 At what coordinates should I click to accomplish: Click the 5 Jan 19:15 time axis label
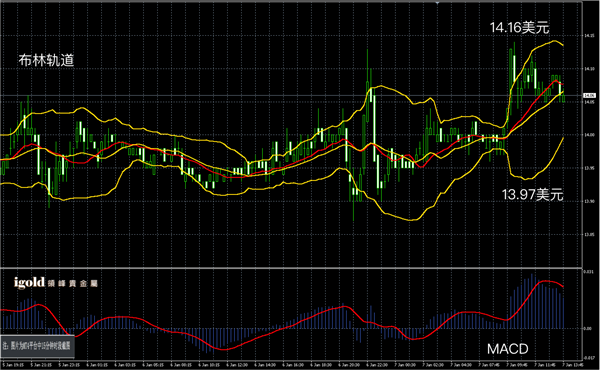13,365
